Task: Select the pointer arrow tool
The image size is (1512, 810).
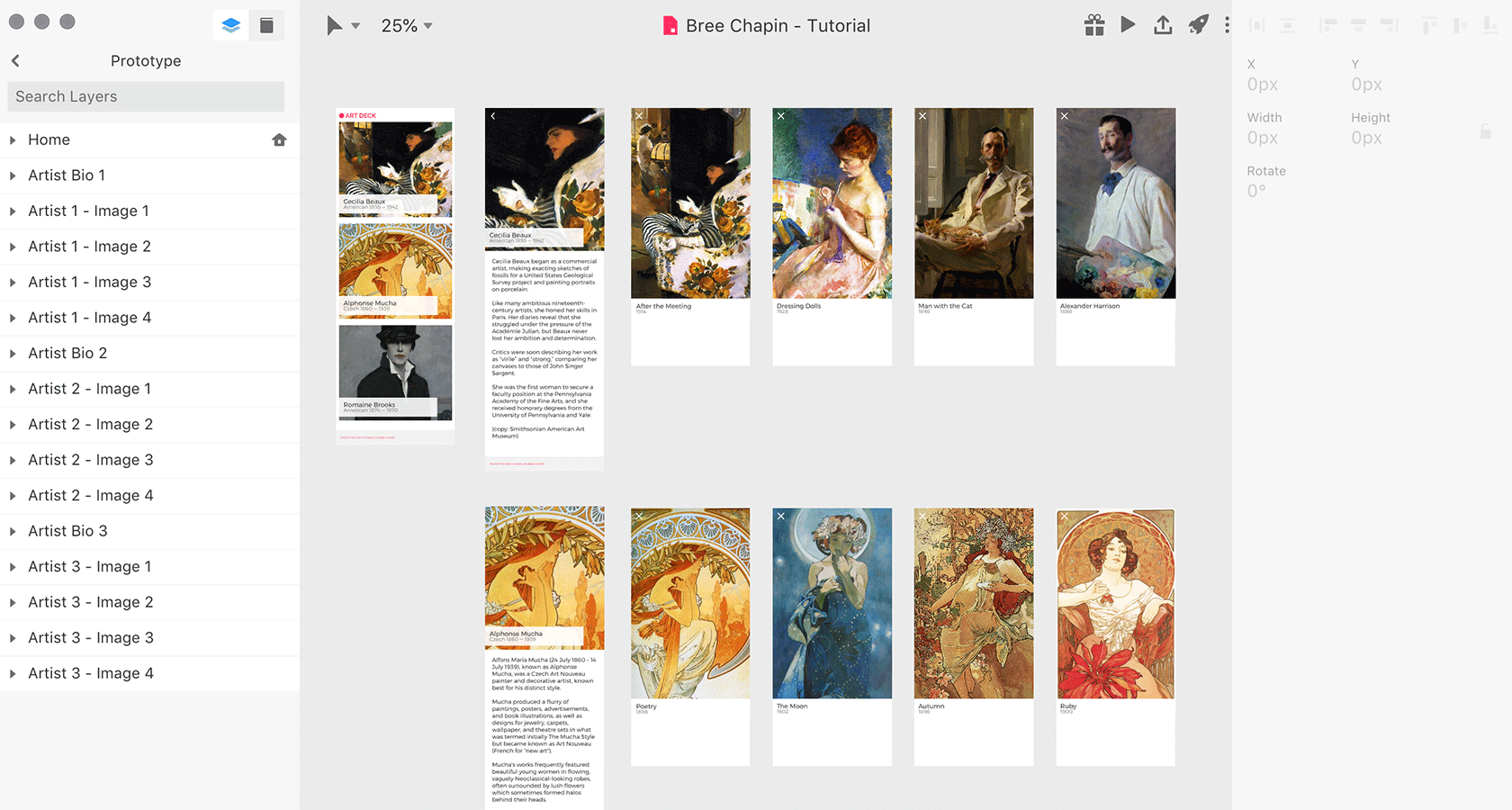Action: pyautogui.click(x=334, y=25)
